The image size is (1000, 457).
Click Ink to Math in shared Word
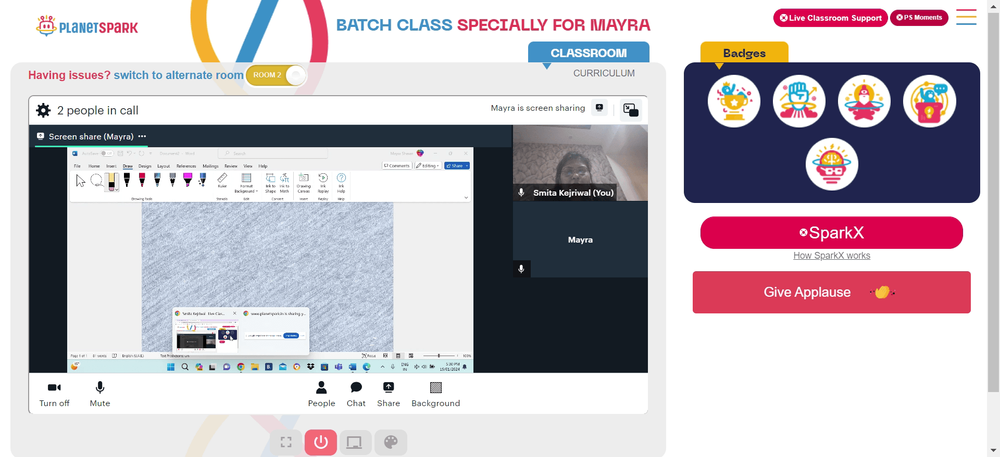(284, 184)
